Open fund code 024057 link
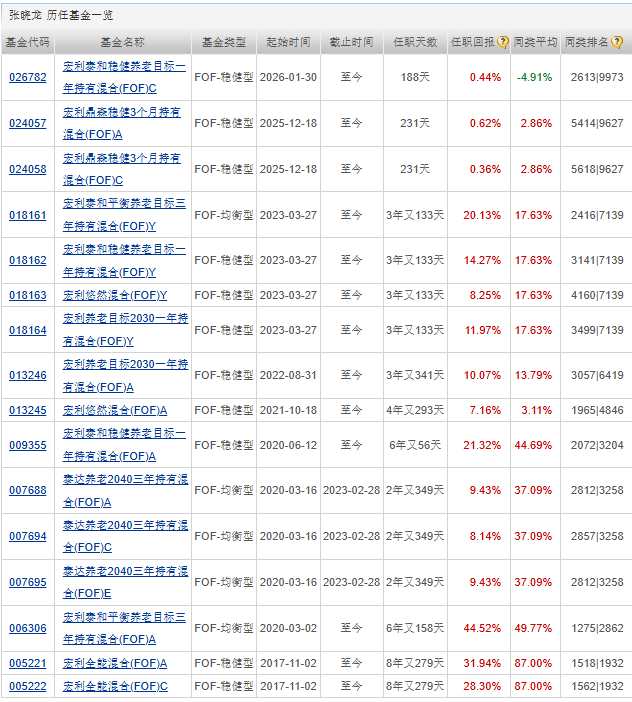632x702 pixels. pyautogui.click(x=28, y=123)
